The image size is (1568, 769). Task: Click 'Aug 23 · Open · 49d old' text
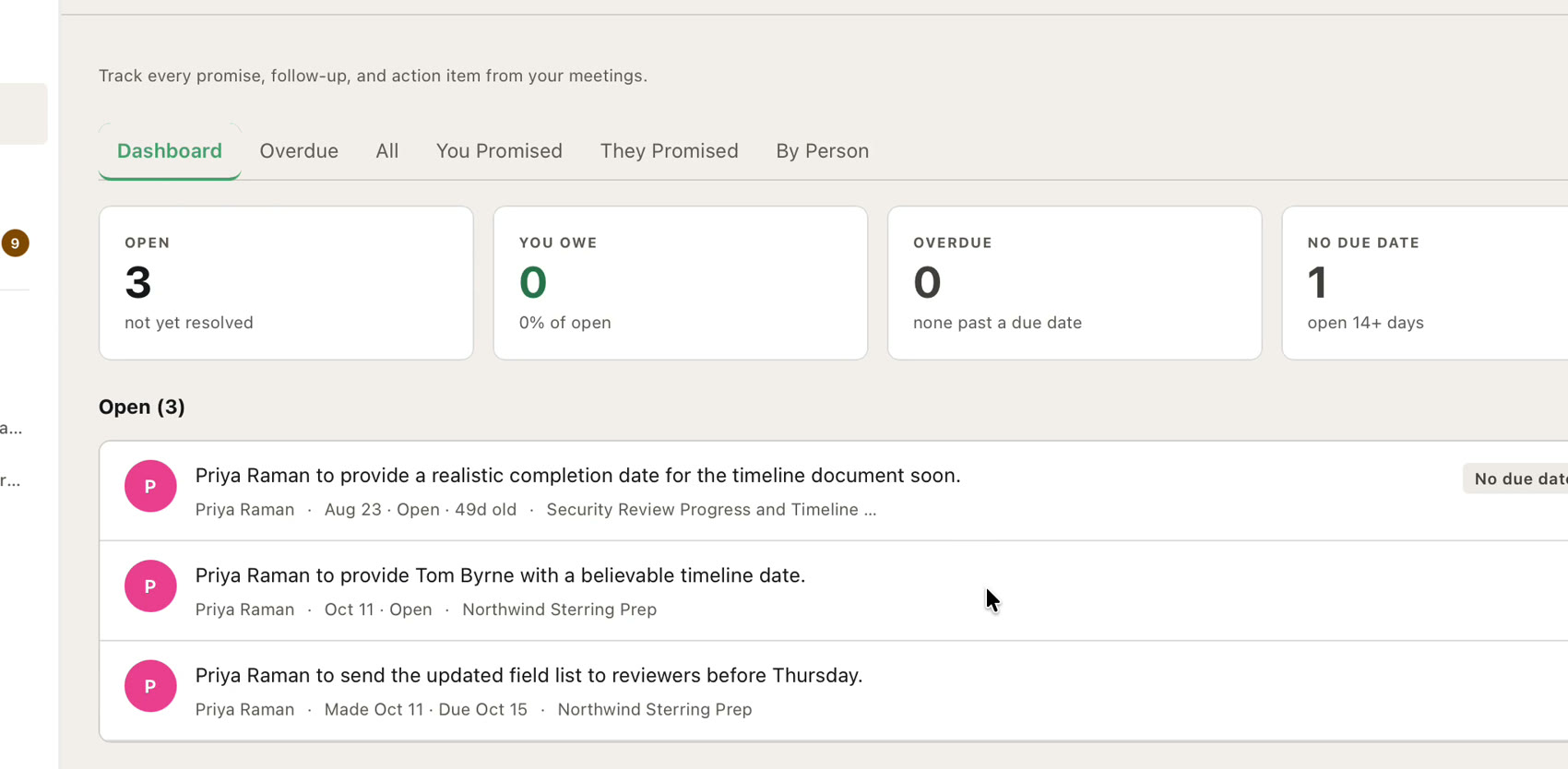click(421, 510)
